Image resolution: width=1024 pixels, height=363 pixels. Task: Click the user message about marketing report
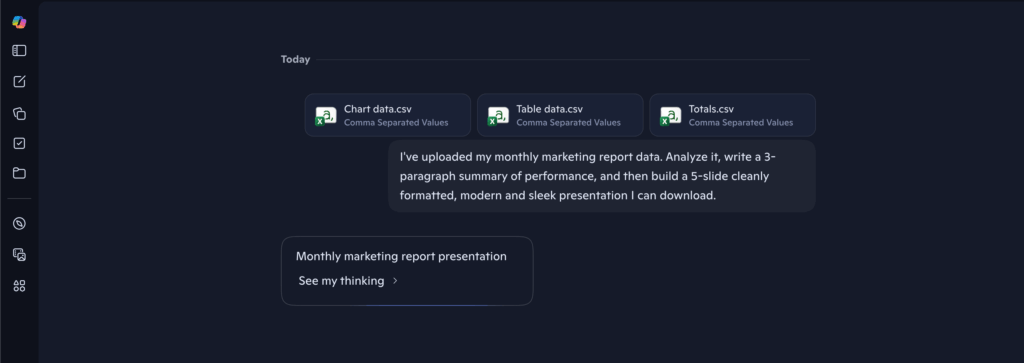(x=602, y=176)
